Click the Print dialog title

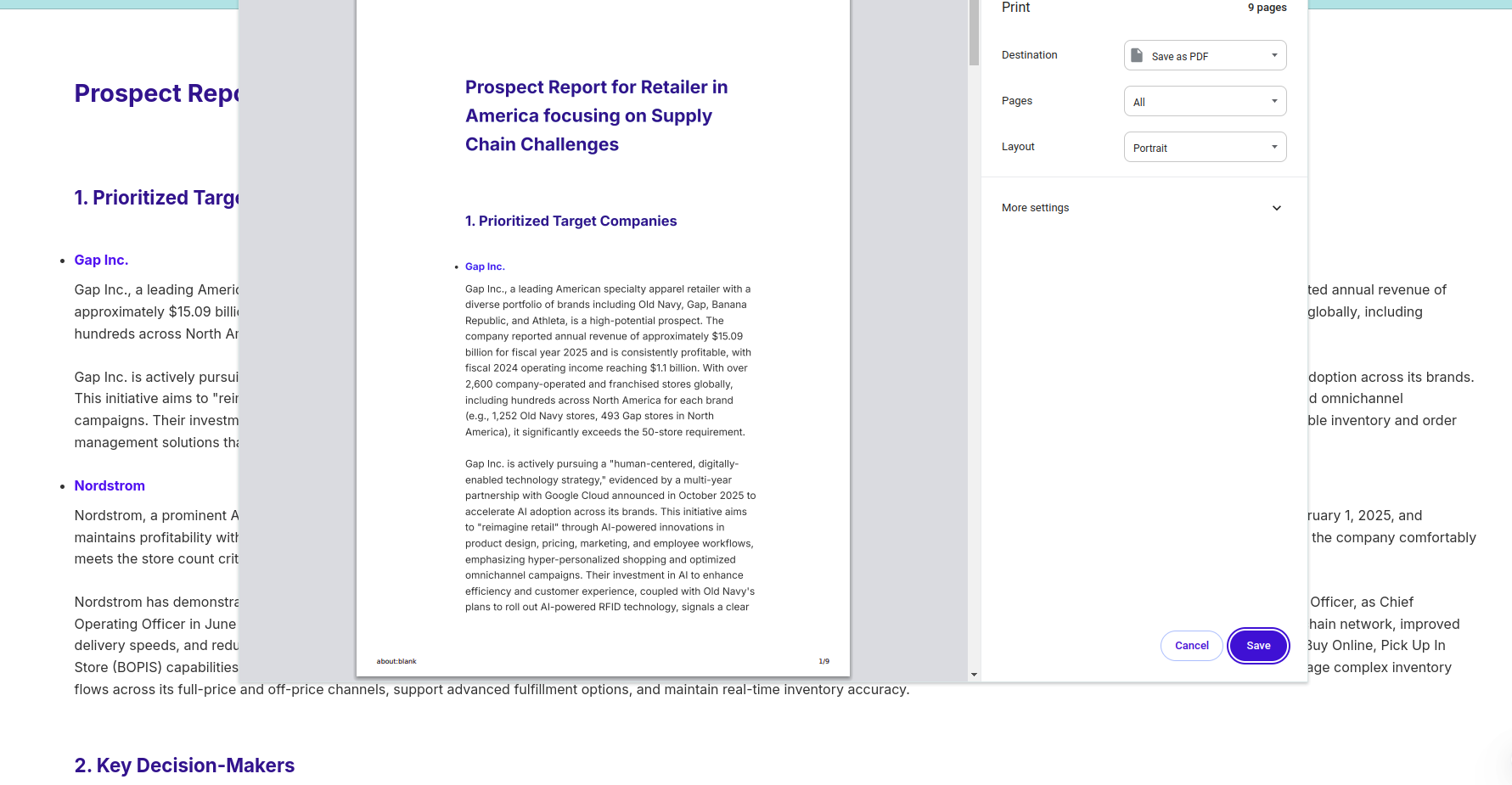1015,8
